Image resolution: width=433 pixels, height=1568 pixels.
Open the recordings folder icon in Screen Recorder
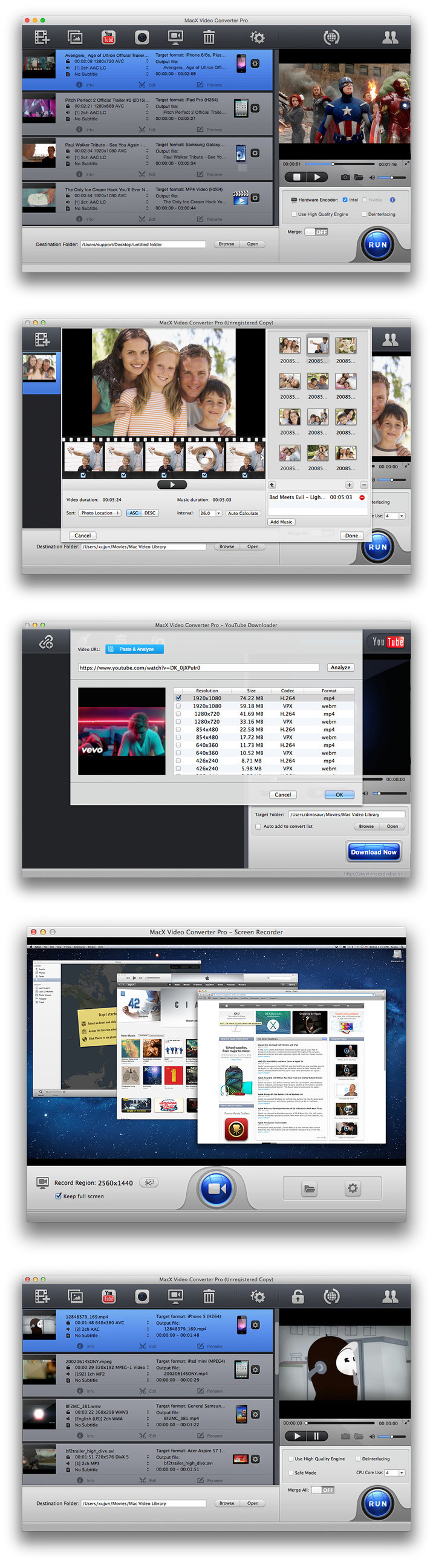(x=310, y=1188)
